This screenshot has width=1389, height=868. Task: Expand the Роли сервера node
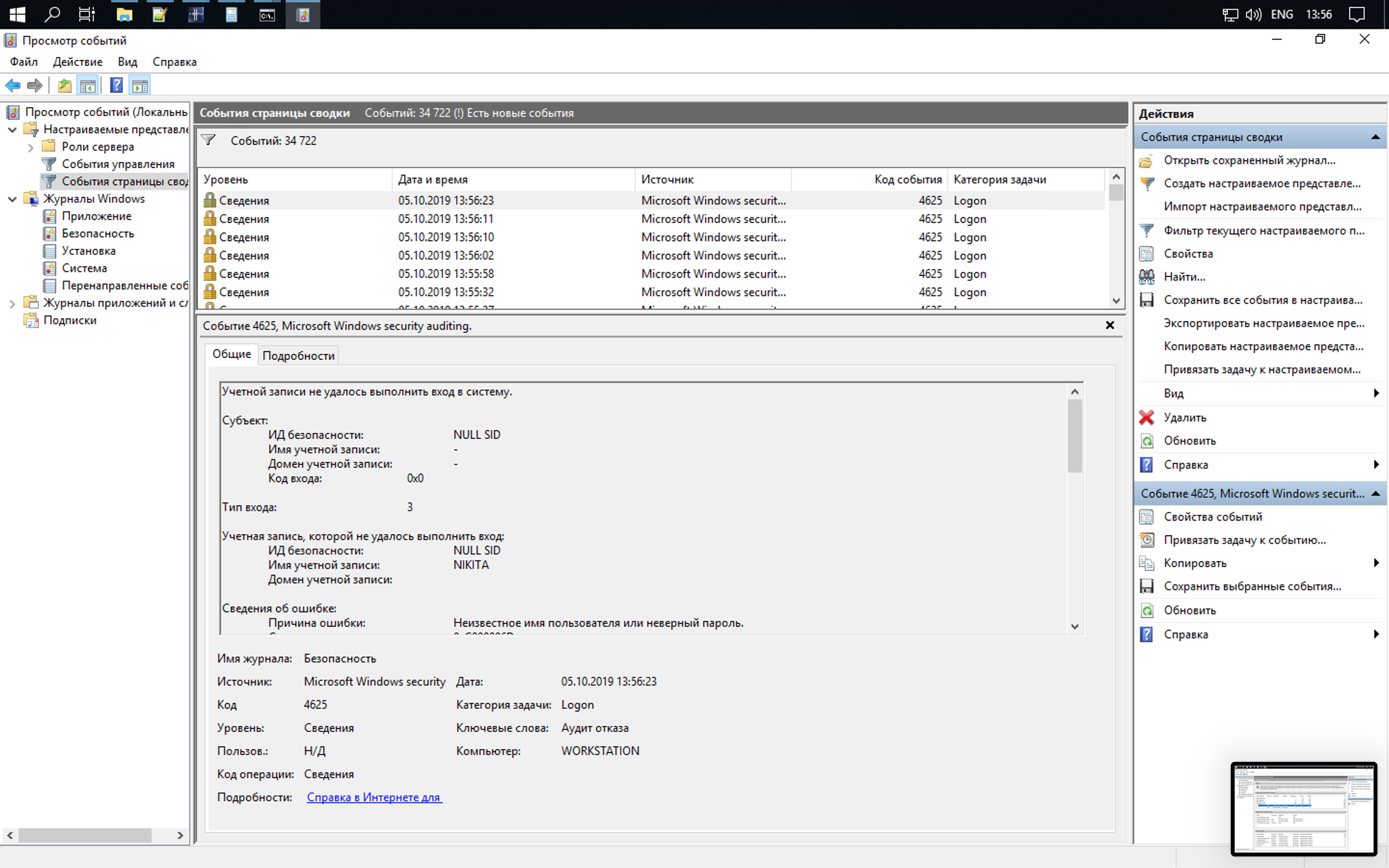point(30,148)
